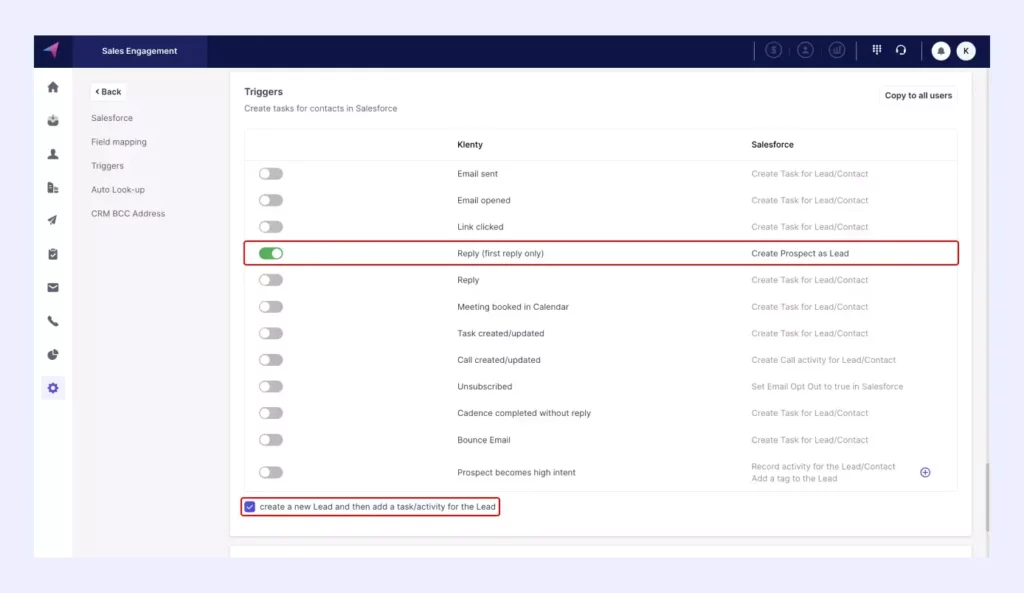
Task: Click the dollar sign icon in header
Action: point(773,50)
